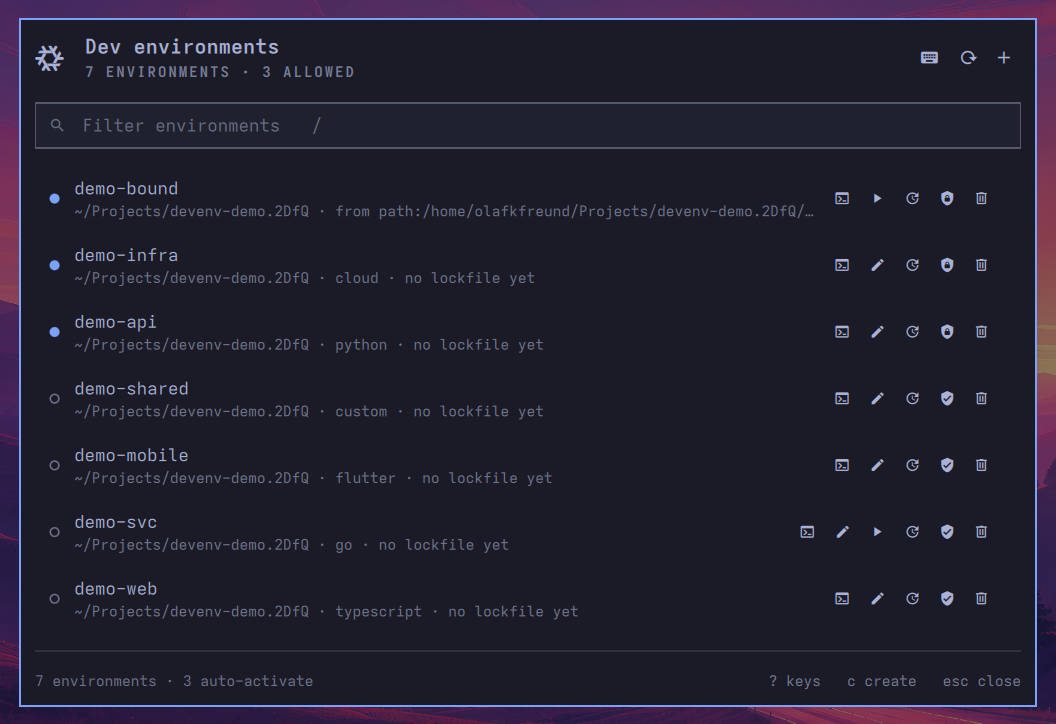Click update history icon for demo-infra
Screen dimensions: 1056x724
(912, 265)
